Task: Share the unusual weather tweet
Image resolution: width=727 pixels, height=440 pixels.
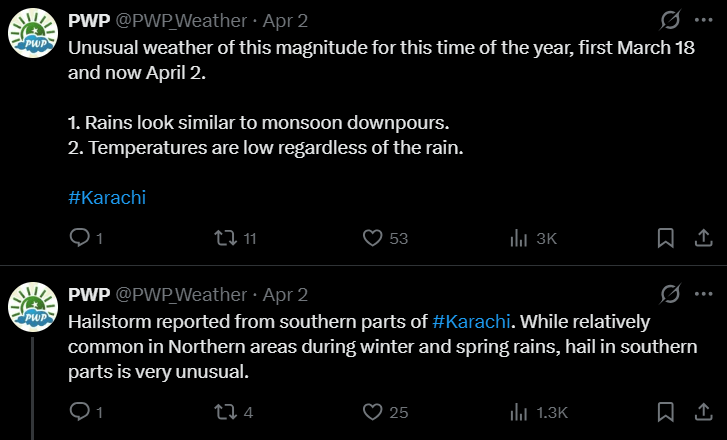Action: [x=703, y=238]
